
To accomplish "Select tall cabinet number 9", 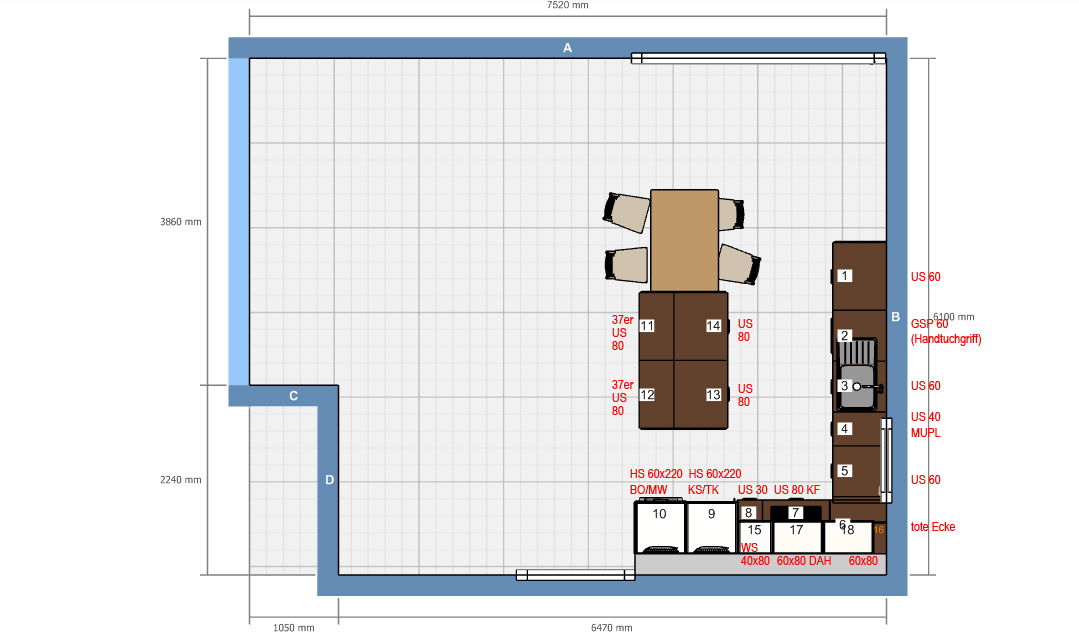I will click(x=712, y=526).
